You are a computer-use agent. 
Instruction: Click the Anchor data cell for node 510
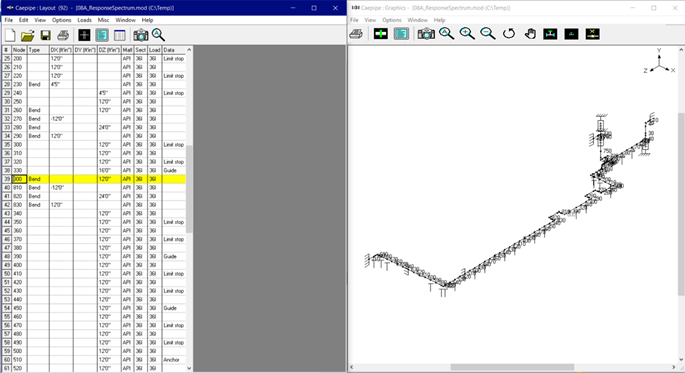pyautogui.click(x=174, y=360)
